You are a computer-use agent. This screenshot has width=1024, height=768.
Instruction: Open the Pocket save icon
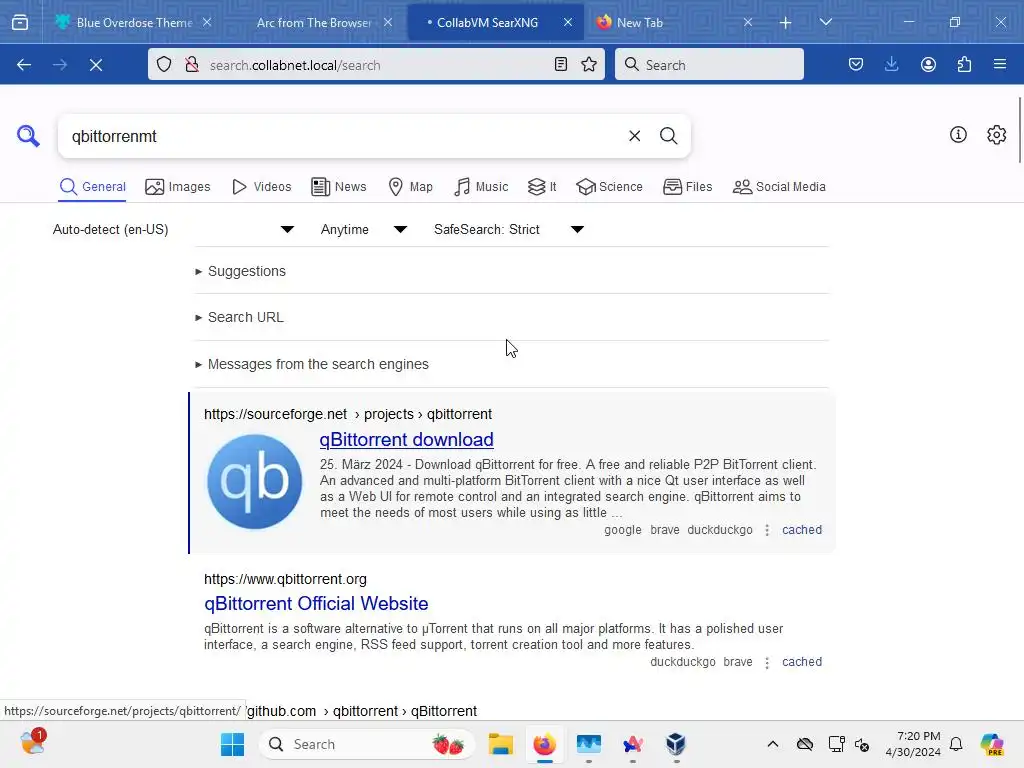point(856,65)
